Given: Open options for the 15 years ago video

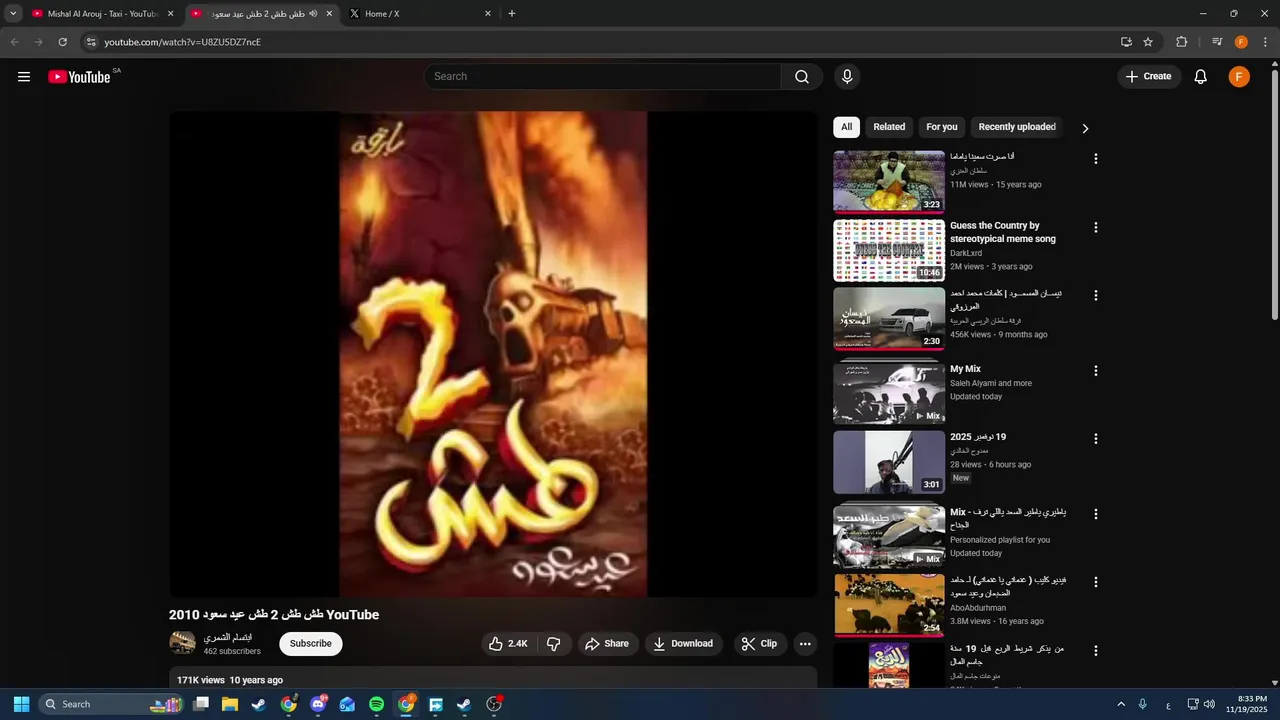Looking at the screenshot, I should tap(1095, 159).
